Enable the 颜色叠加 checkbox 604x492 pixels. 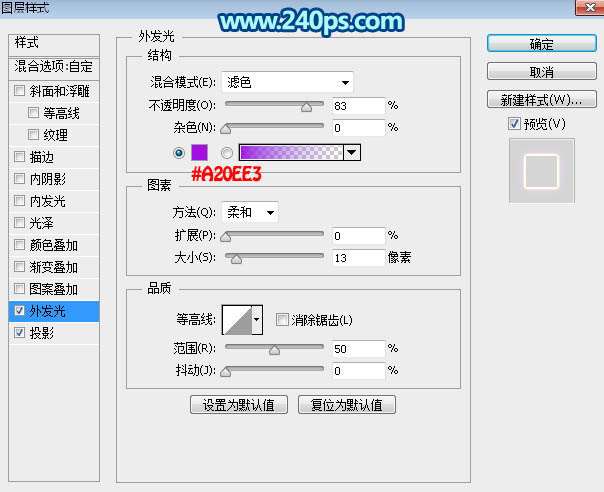[x=19, y=245]
